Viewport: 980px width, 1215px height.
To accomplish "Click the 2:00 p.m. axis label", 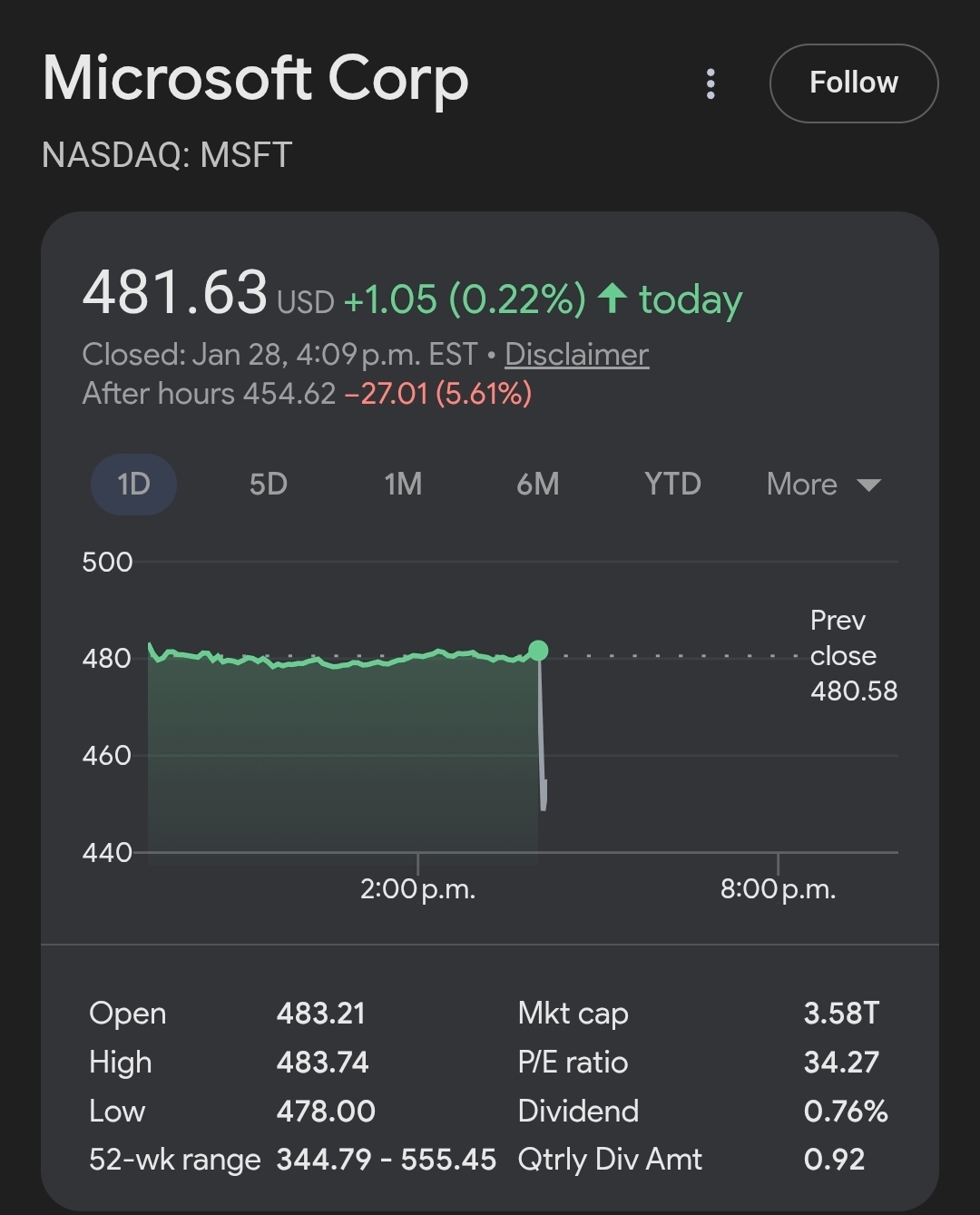I will coord(417,888).
